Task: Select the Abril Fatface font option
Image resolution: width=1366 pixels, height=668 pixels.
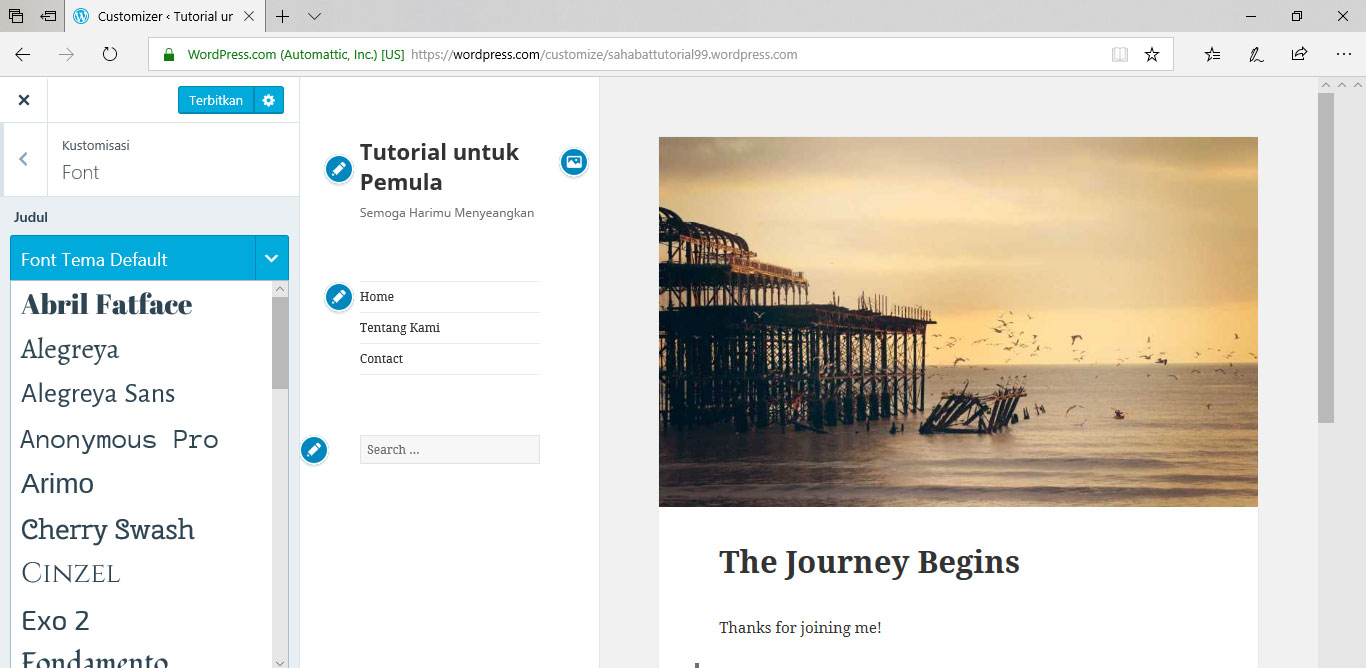Action: coord(107,304)
